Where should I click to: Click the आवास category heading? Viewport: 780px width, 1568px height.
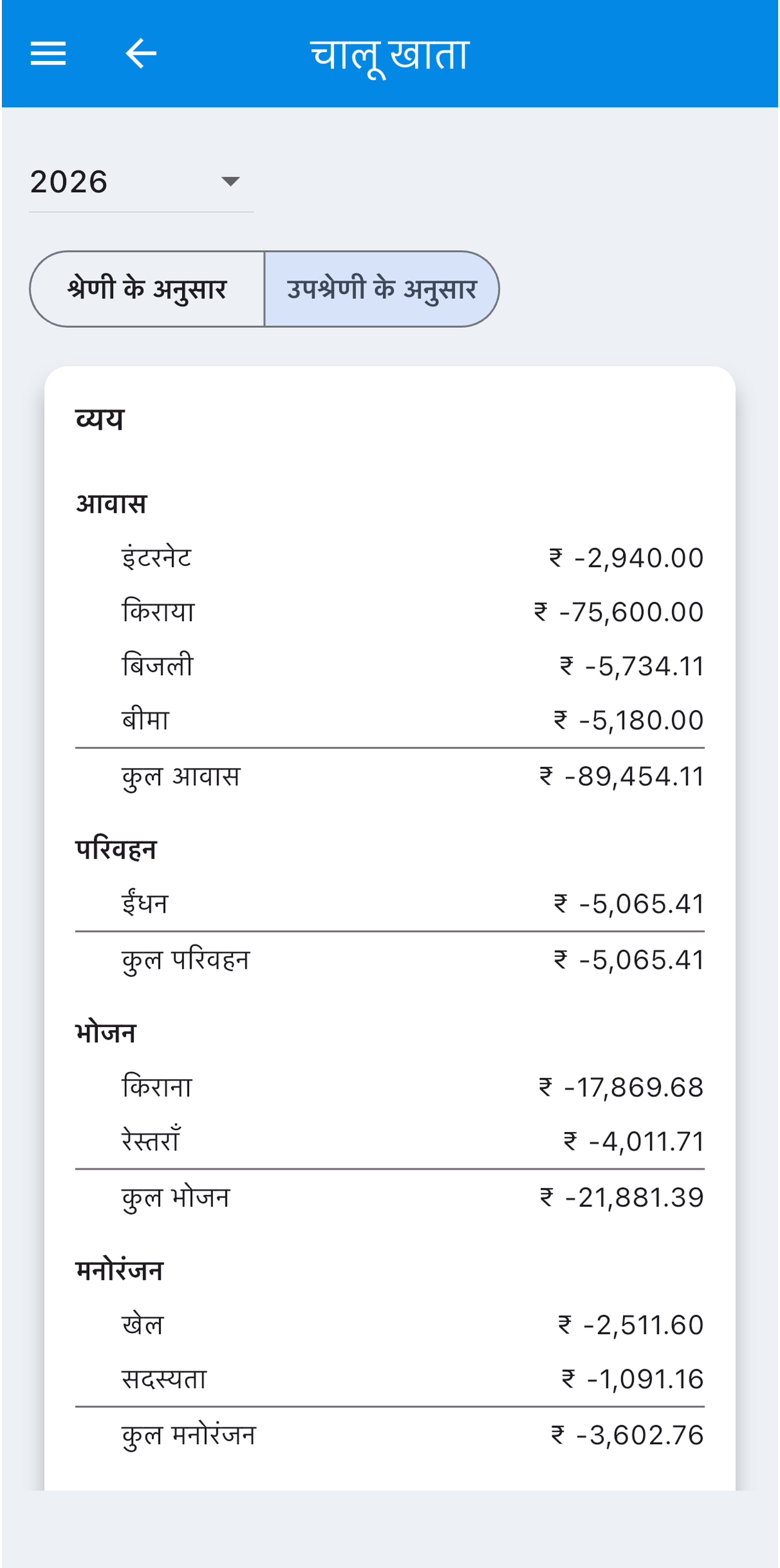pos(111,504)
